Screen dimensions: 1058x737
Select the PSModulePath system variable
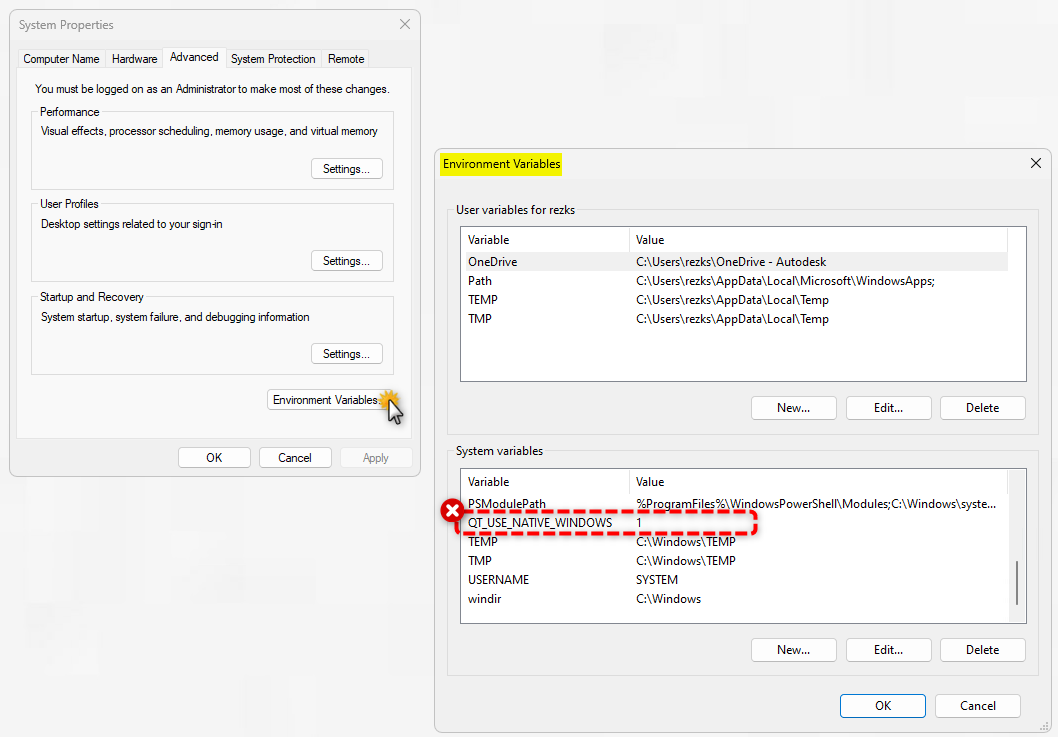click(x=734, y=504)
